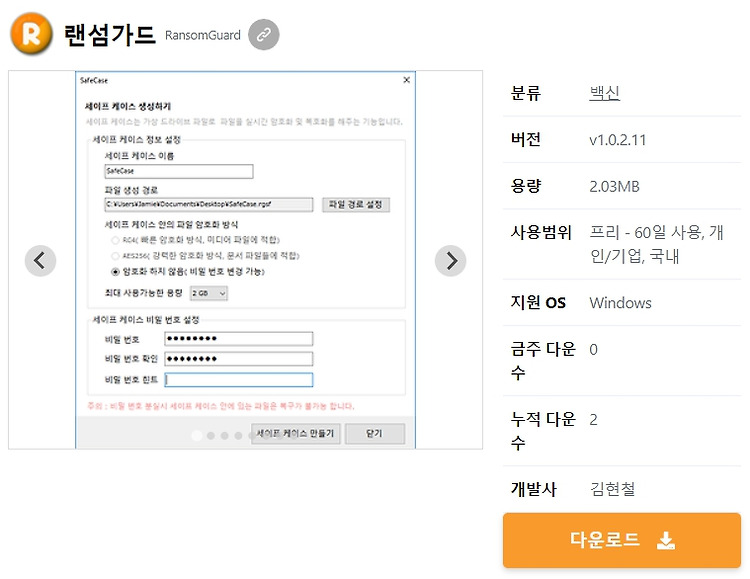The width and height of the screenshot is (750, 579).
Task: Click the 분류 label
Action: [x=526, y=93]
